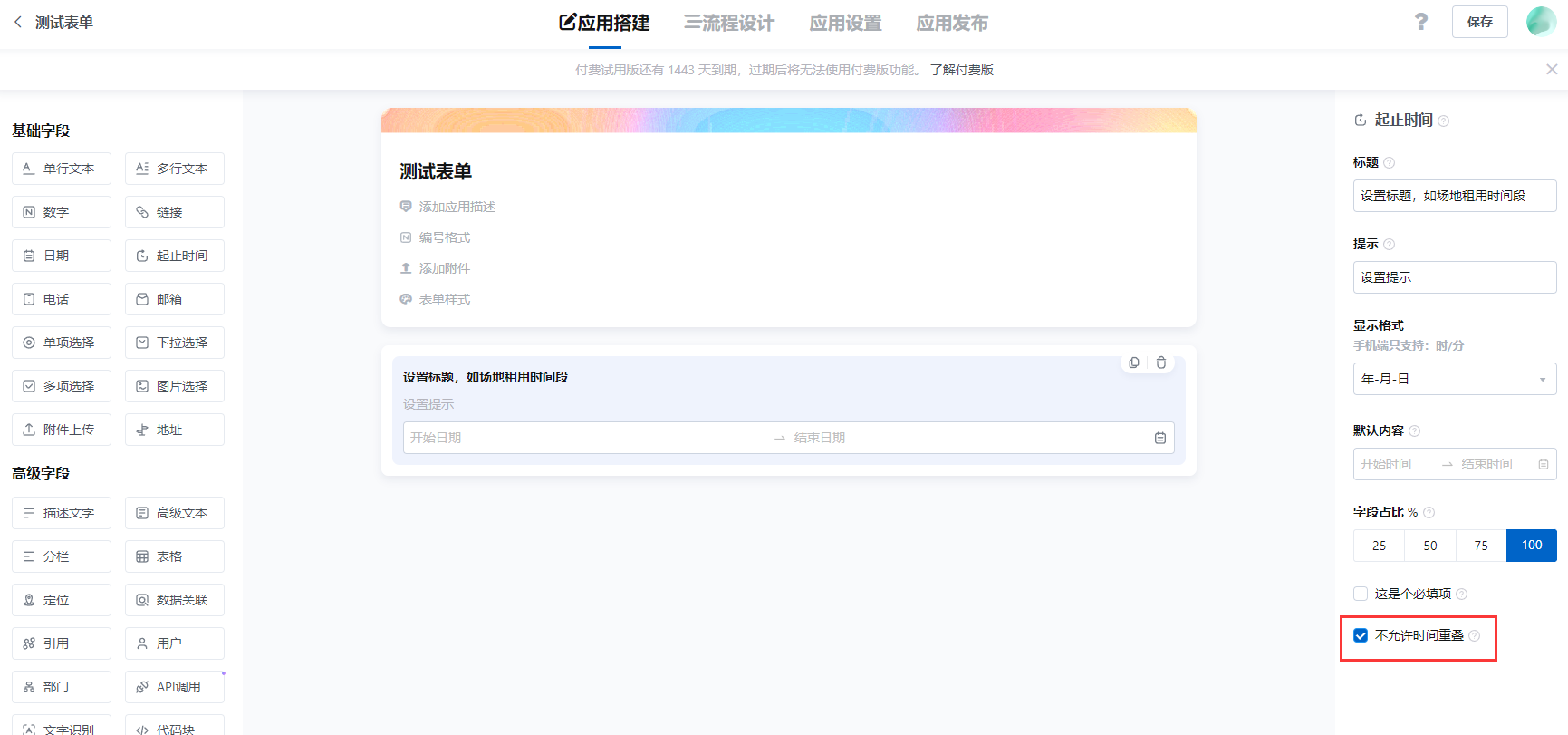
Task: Add a 附件上传 field
Action: (62, 430)
